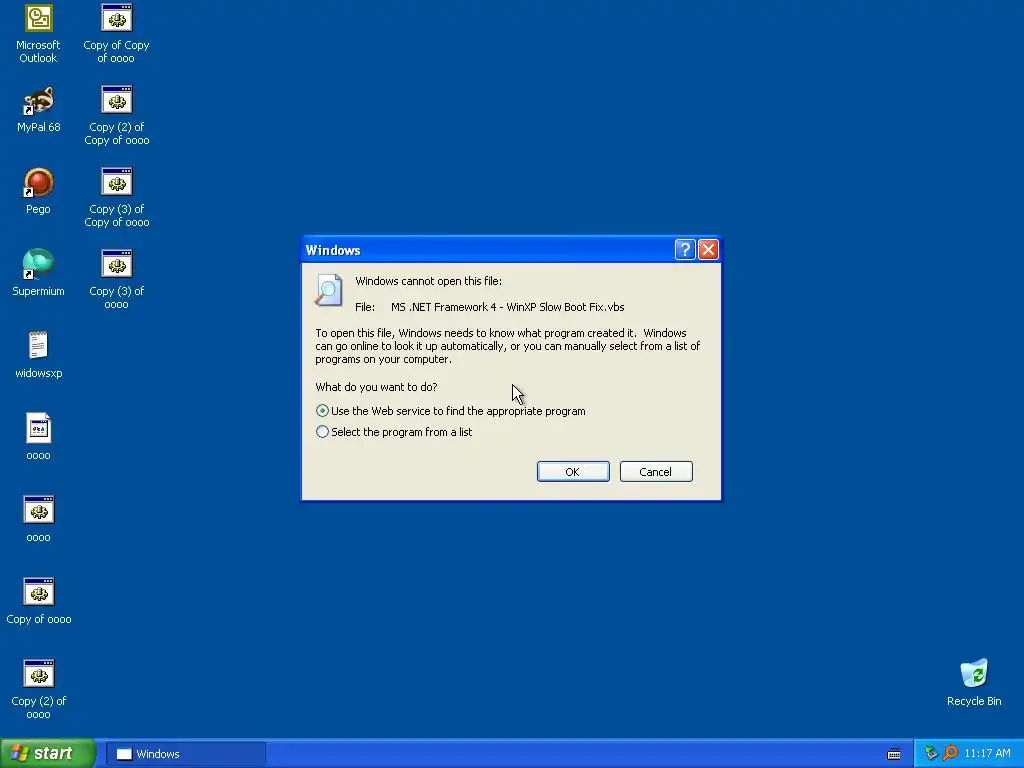Open the Start menu

tap(48, 754)
